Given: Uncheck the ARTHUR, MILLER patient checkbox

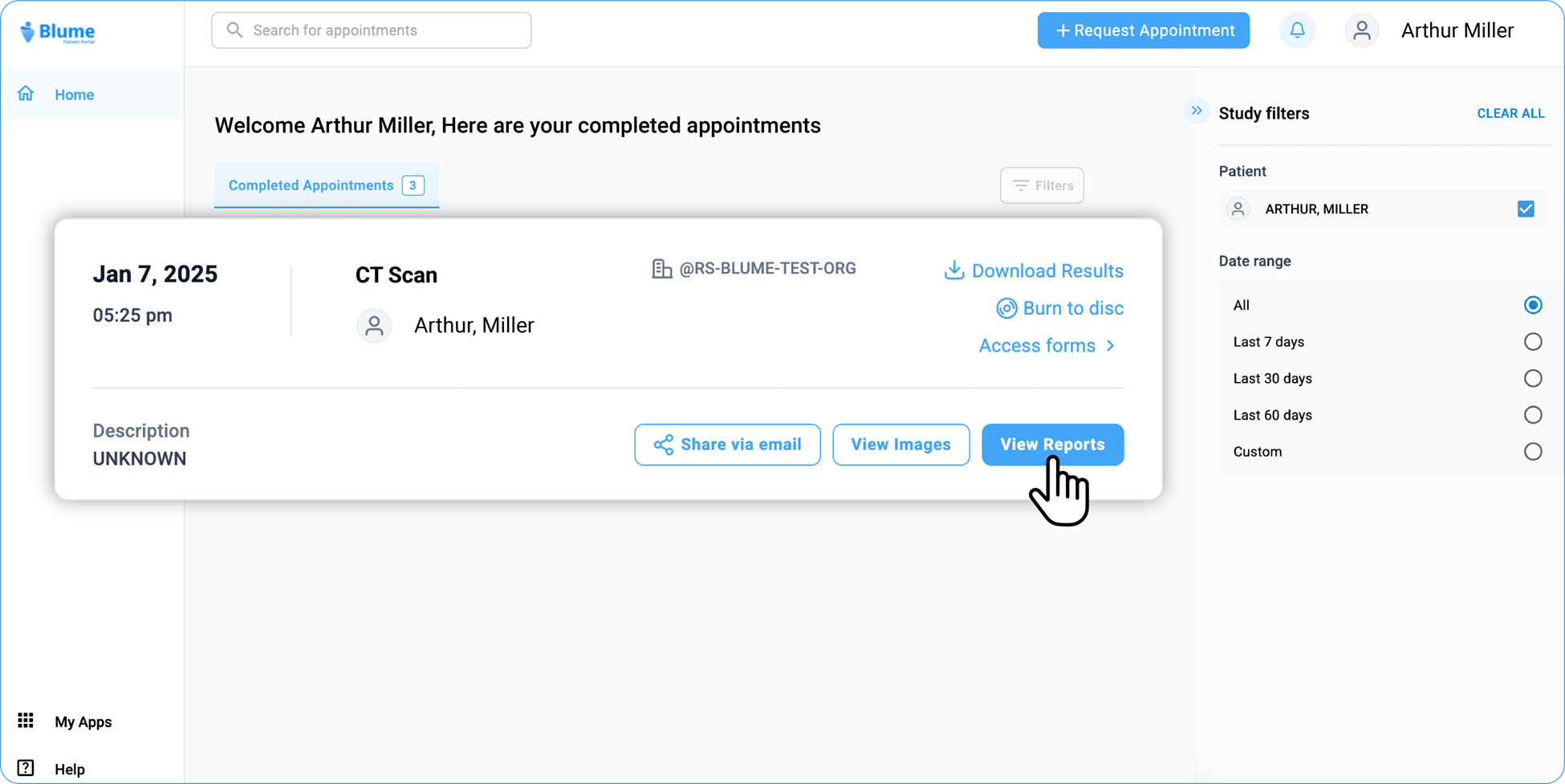Looking at the screenshot, I should pyautogui.click(x=1526, y=209).
